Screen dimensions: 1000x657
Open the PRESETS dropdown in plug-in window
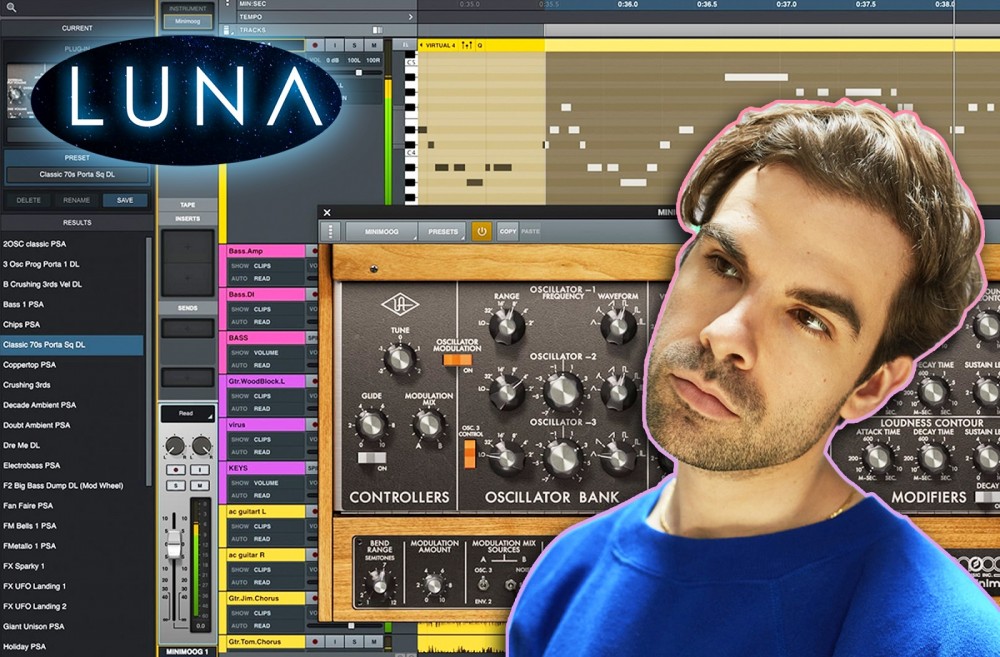pos(443,232)
